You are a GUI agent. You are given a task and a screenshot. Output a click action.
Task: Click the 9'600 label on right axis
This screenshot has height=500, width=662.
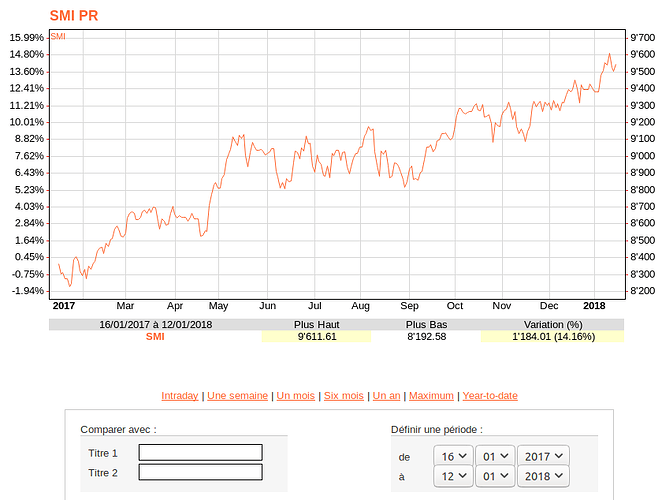coord(643,54)
